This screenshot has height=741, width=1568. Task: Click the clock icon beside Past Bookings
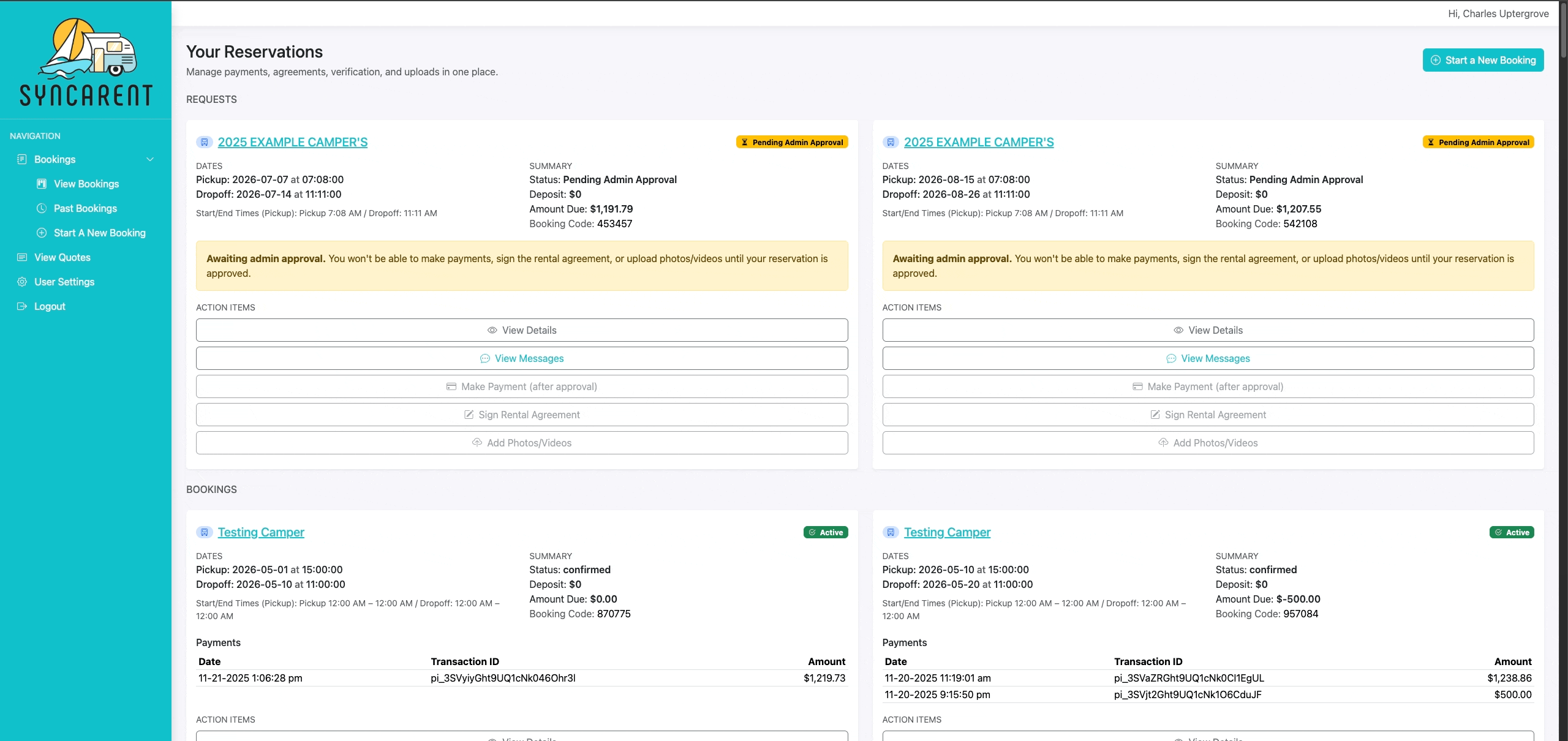pyautogui.click(x=42, y=208)
